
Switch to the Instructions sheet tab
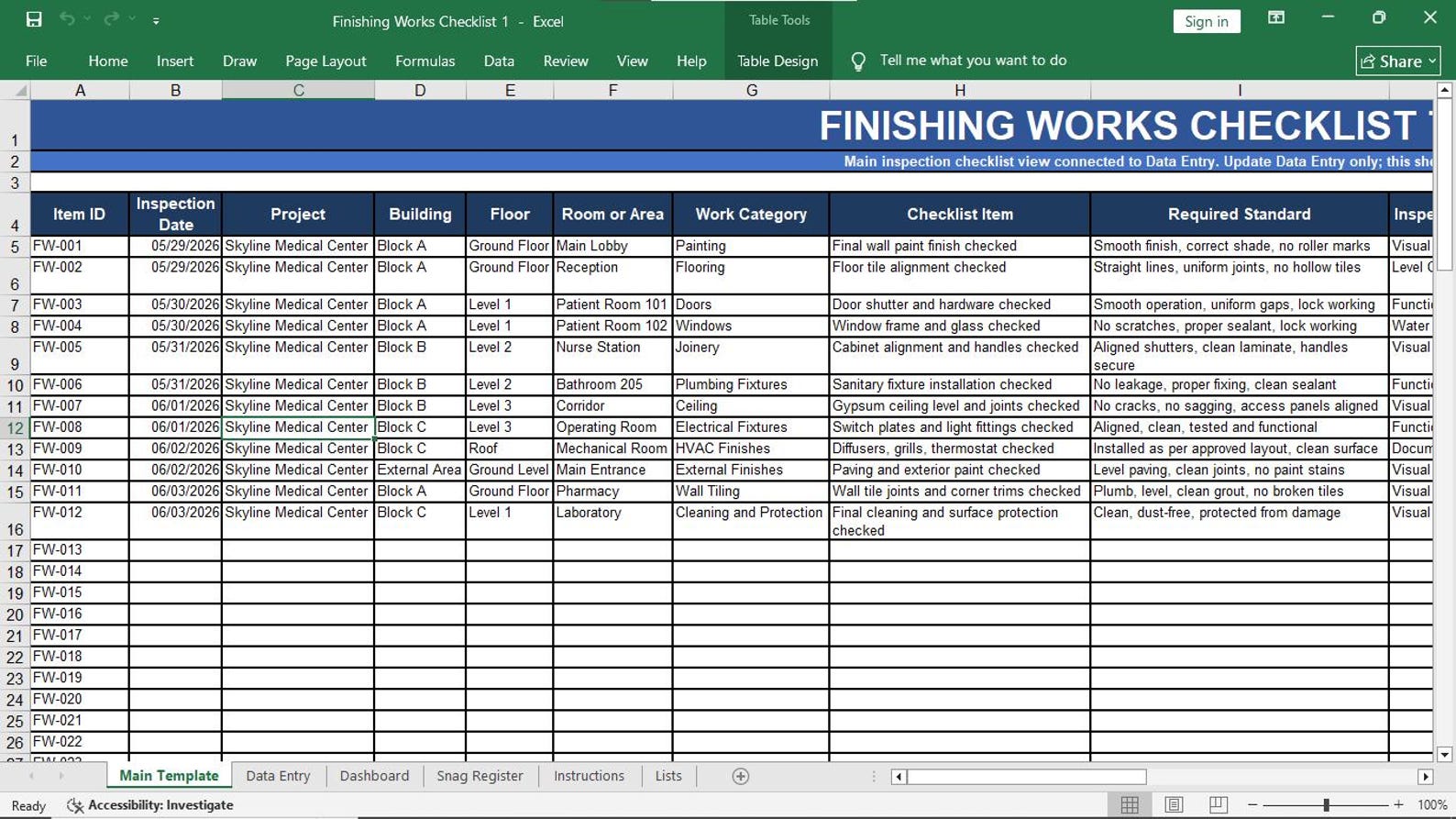point(589,776)
